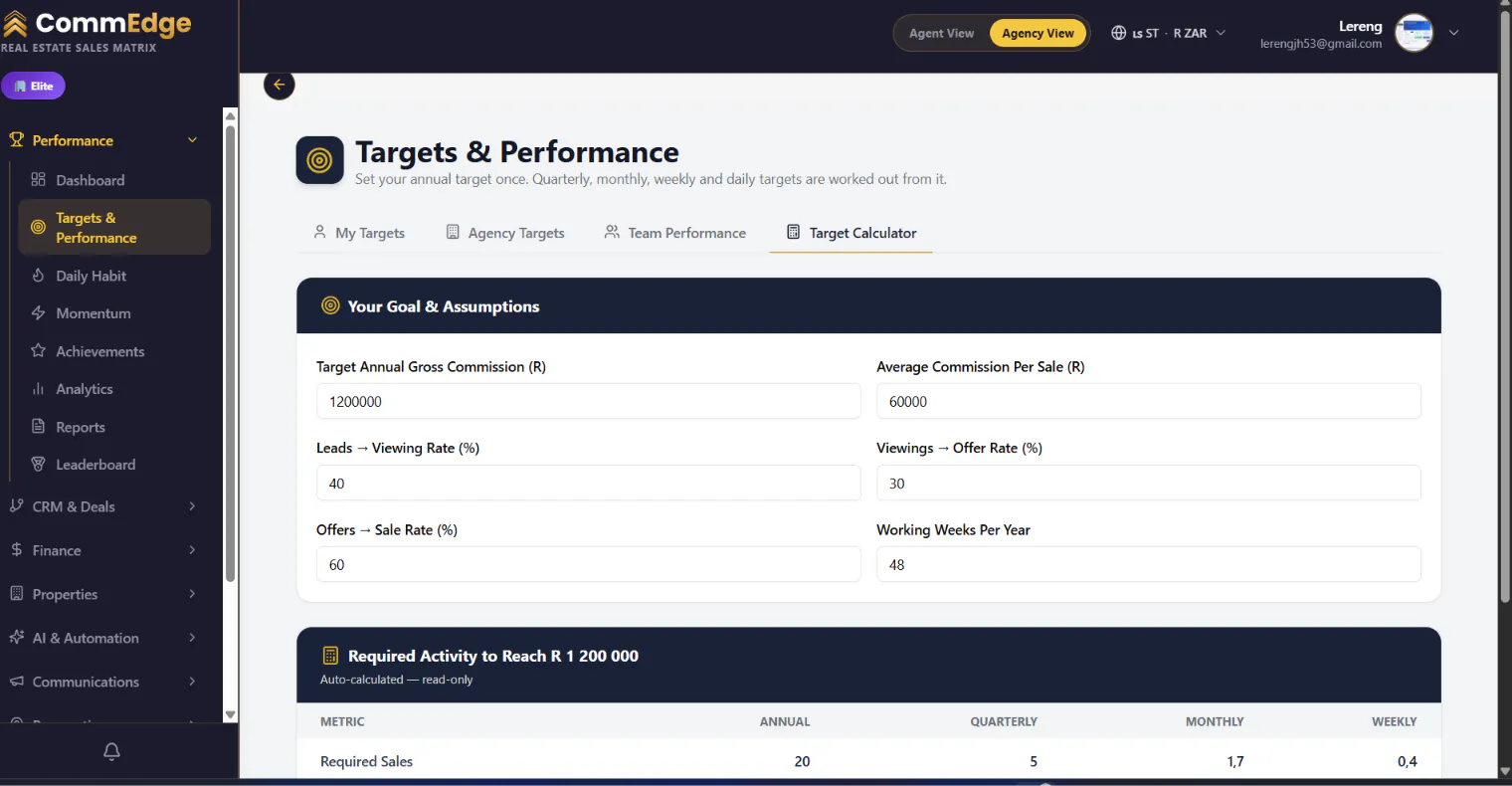
Task: Click the back arrow button
Action: click(280, 85)
